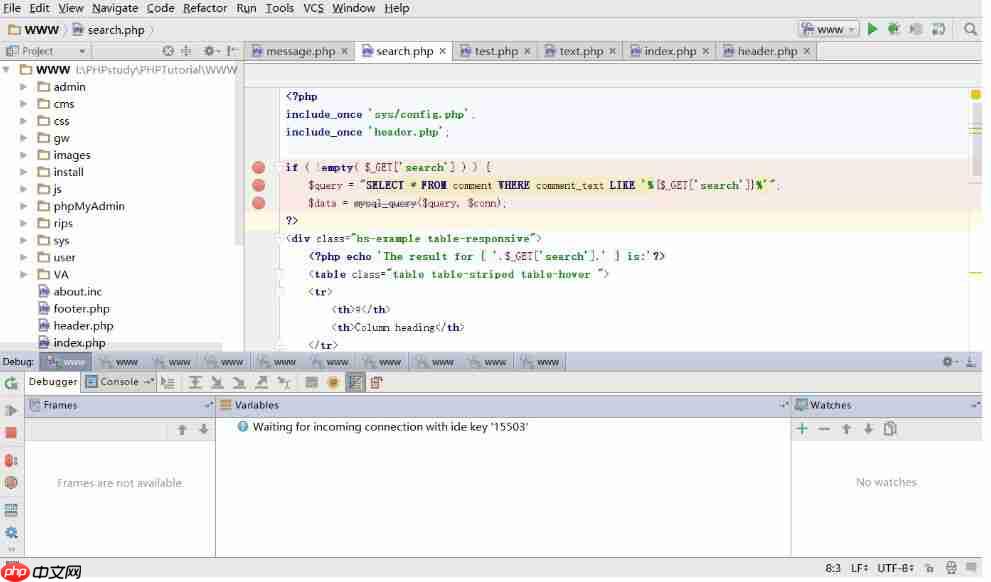Click search.php in navigation breadcrumb
This screenshot has width=991, height=582.
pyautogui.click(x=116, y=30)
